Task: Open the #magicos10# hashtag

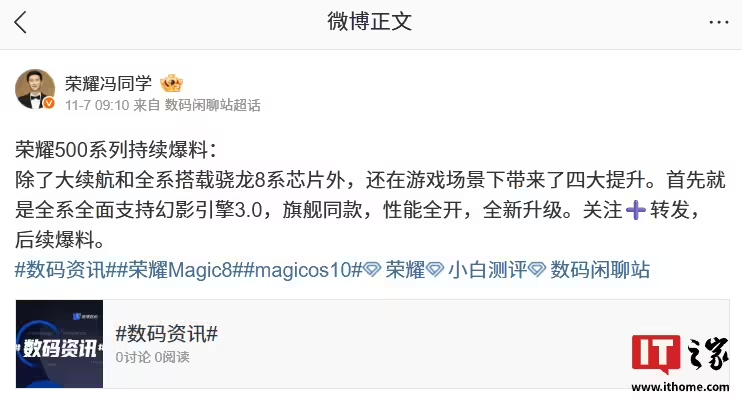Action: (x=303, y=270)
